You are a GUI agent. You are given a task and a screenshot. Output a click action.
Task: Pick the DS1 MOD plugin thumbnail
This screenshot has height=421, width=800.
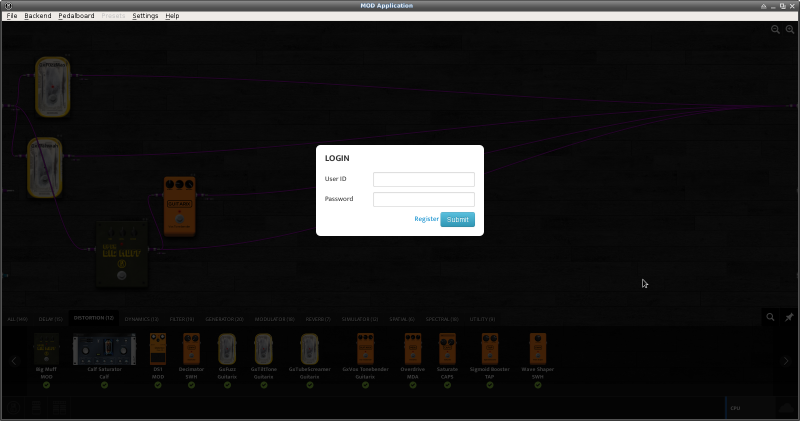coord(158,349)
